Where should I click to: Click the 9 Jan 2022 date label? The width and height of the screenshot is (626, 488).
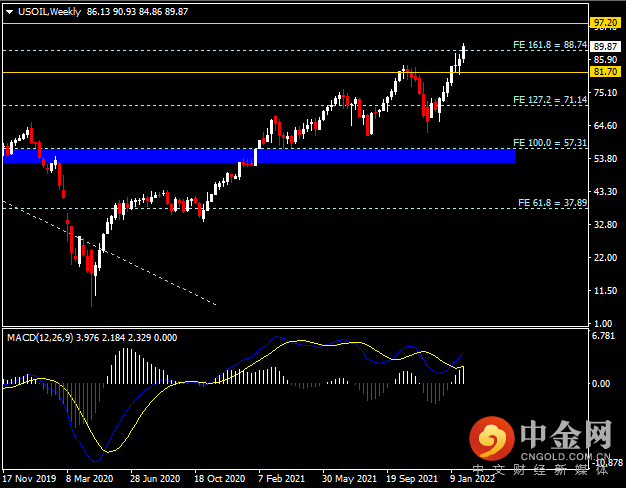coord(472,479)
